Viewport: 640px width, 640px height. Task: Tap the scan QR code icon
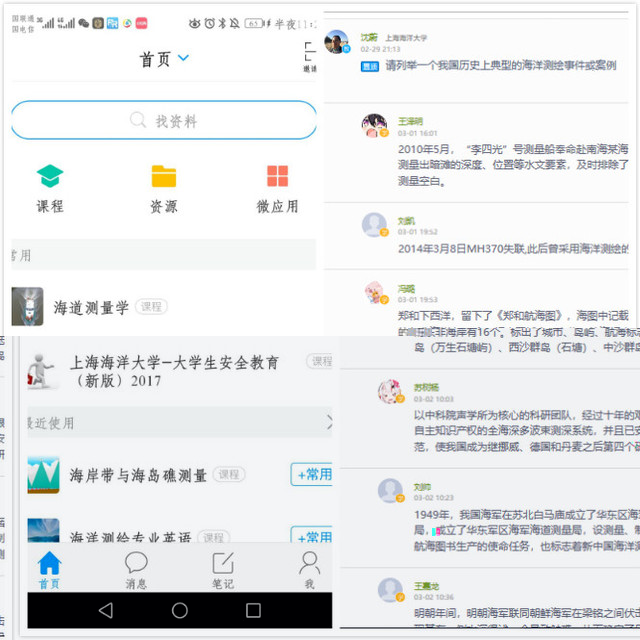(x=310, y=52)
